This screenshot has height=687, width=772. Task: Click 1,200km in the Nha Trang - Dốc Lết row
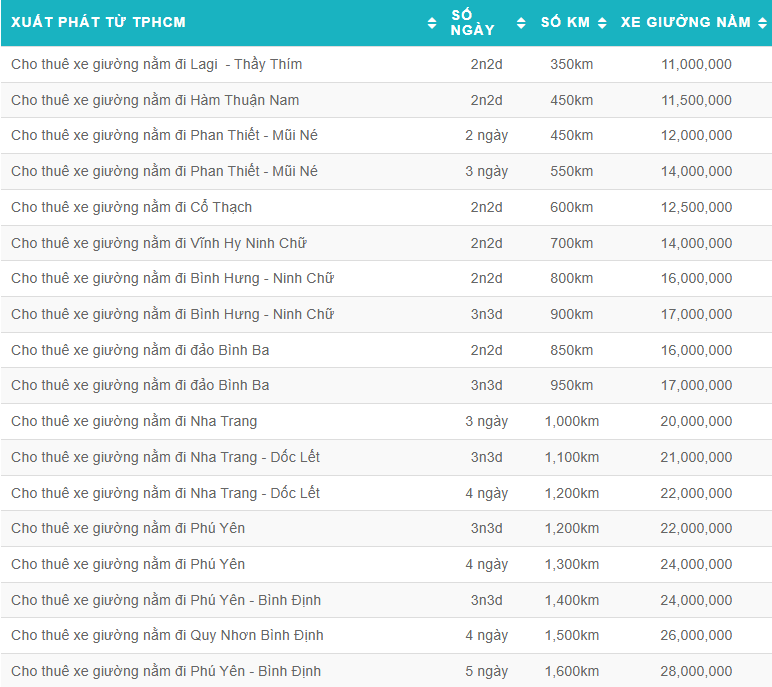572,493
